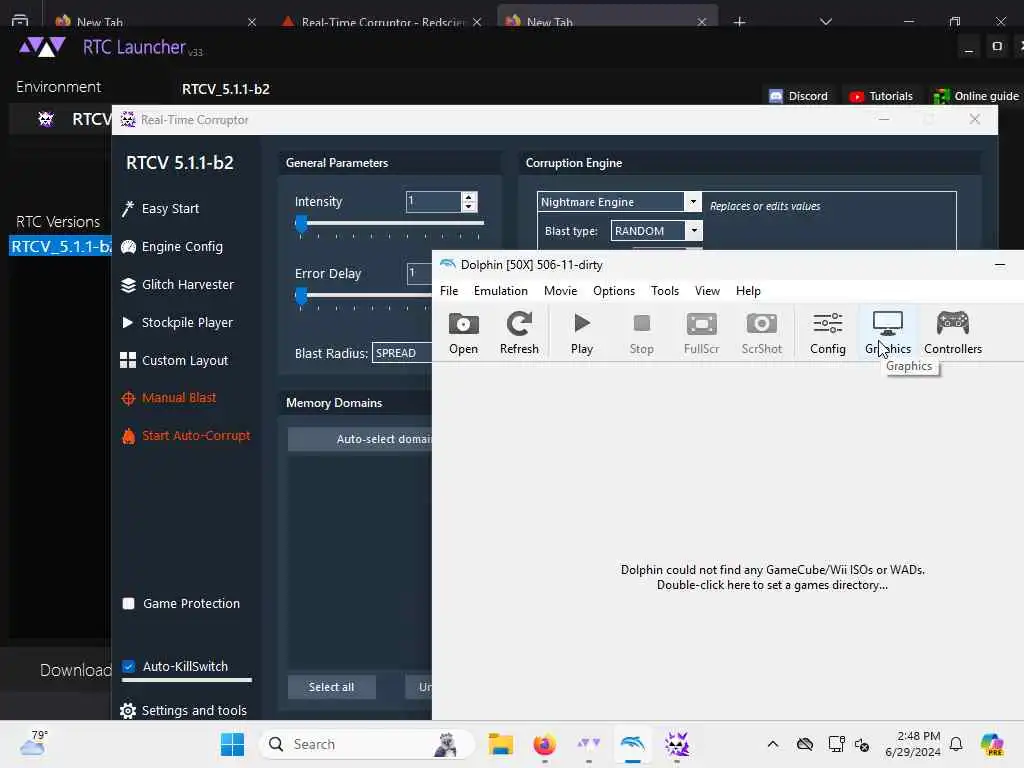Open Stockpile Player in the RTCV sidebar
The image size is (1024, 768).
tap(177, 323)
